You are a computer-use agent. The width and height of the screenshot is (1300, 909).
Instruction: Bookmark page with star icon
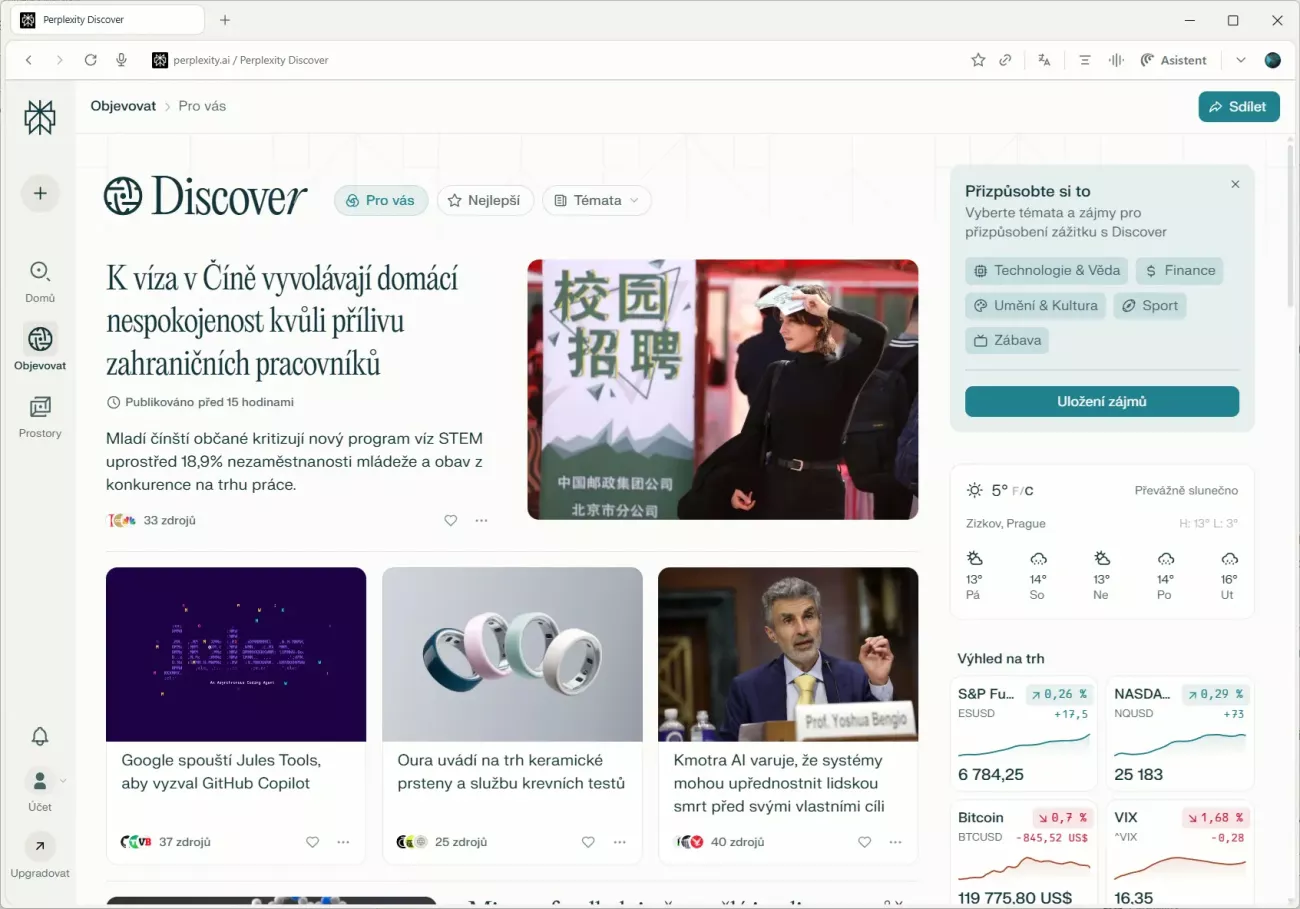(978, 60)
